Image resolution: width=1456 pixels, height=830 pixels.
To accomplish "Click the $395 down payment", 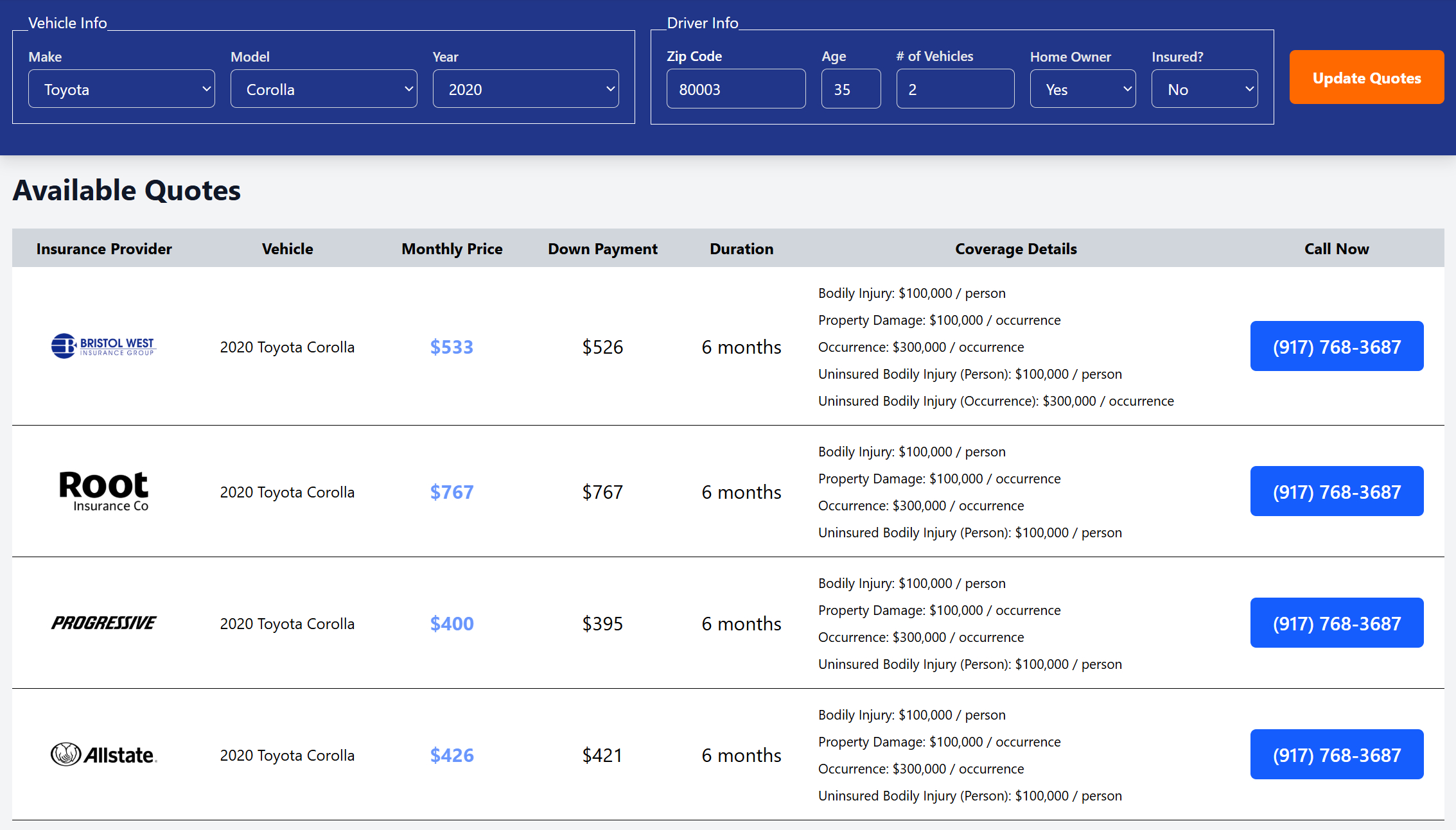I will click(602, 624).
